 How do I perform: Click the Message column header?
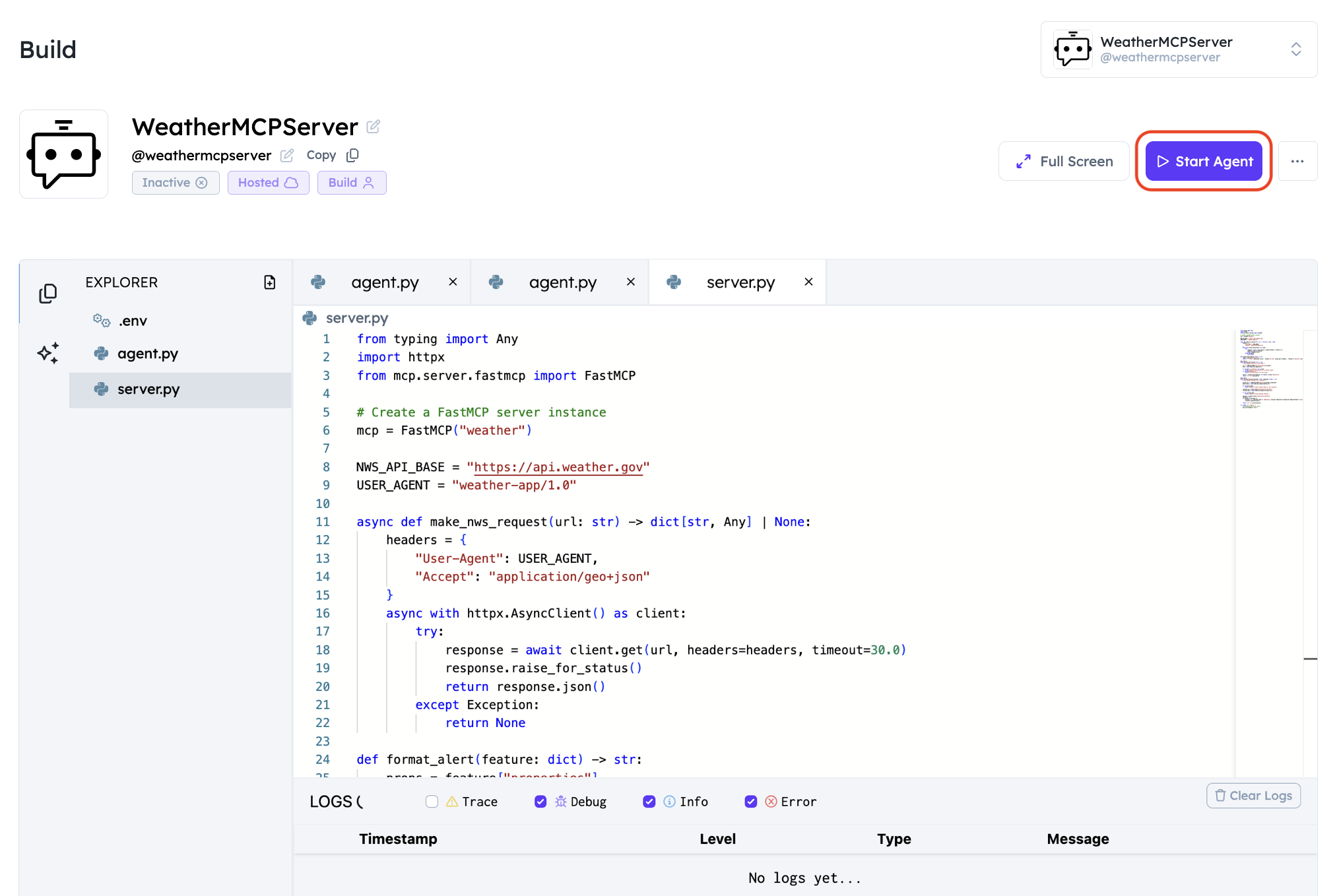[x=1078, y=839]
